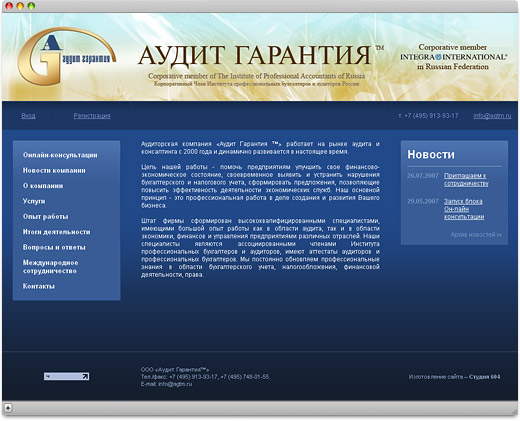Image resolution: width=520 pixels, height=421 pixels.
Task: Go to О компании section
Action: click(x=43, y=186)
